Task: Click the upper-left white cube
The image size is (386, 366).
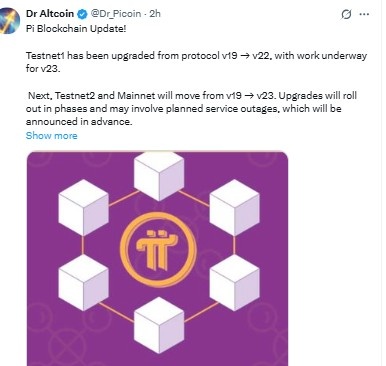Action: (83, 207)
